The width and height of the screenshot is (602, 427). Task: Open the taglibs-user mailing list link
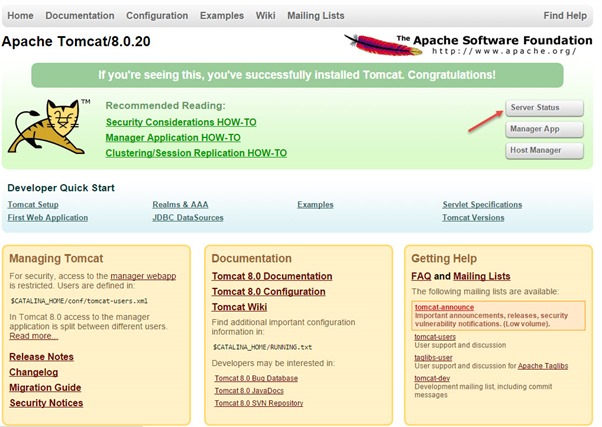pos(433,357)
